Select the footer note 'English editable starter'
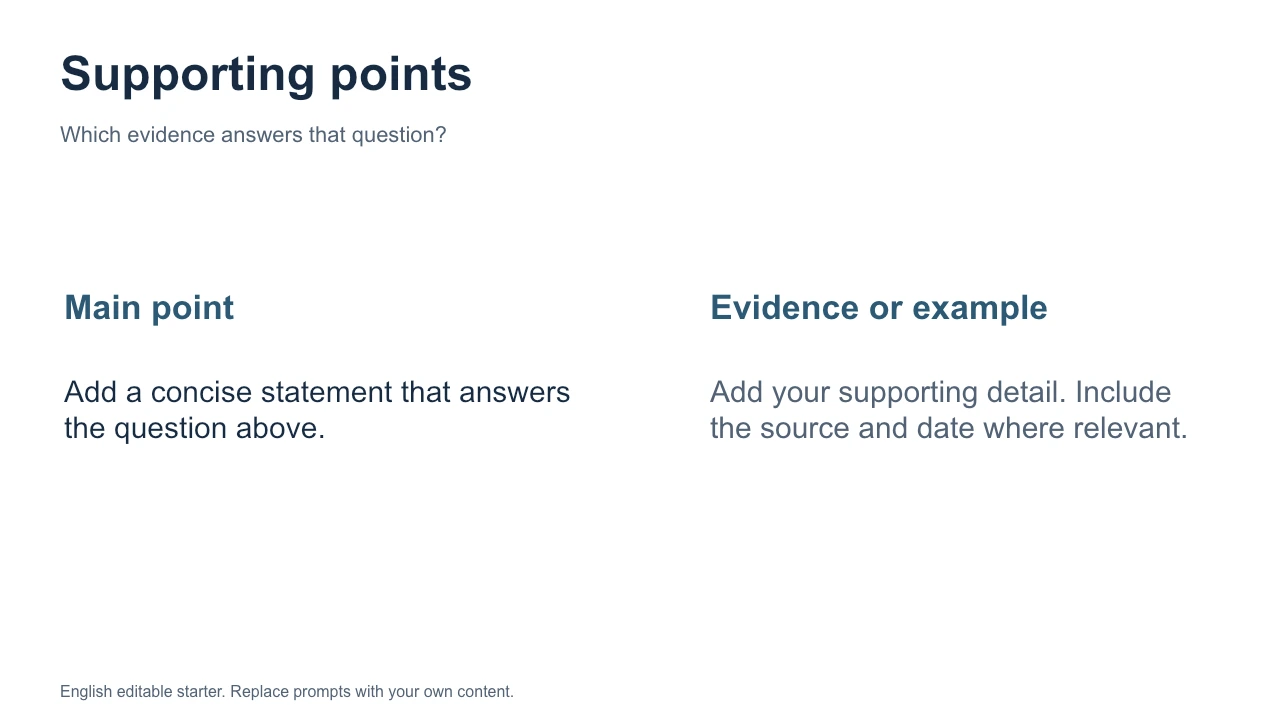The height and width of the screenshot is (720, 1280). 287,691
